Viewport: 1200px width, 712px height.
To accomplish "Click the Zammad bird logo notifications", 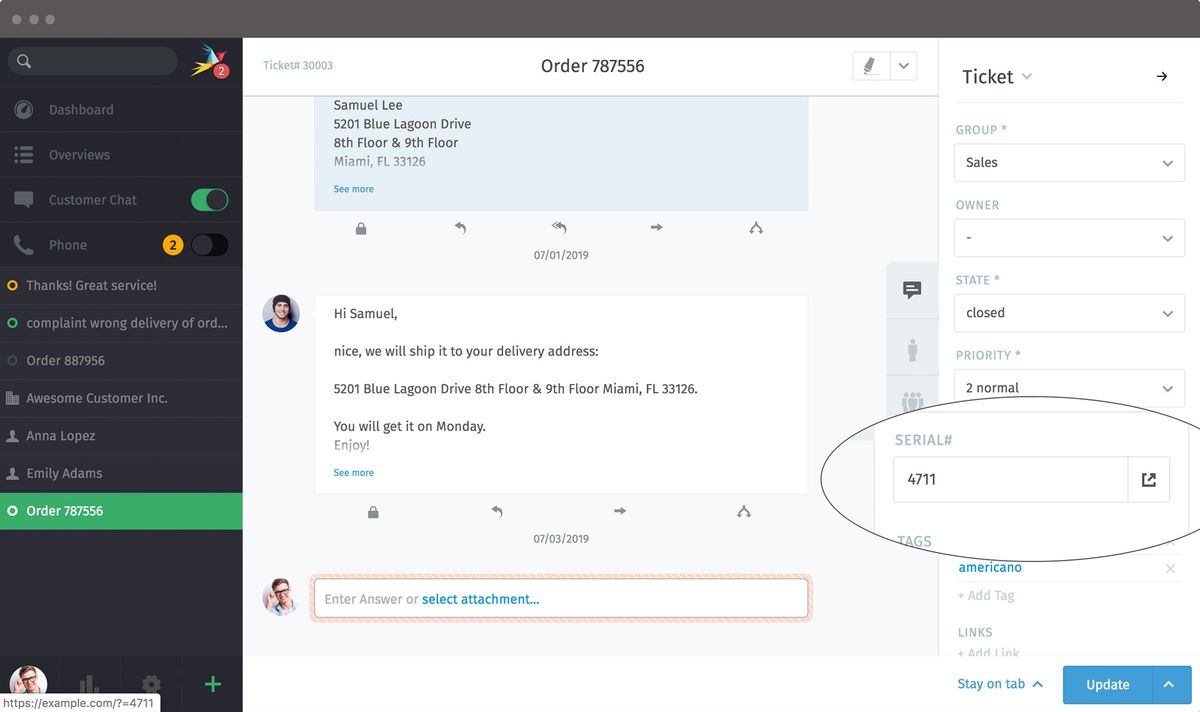I will [x=210, y=61].
